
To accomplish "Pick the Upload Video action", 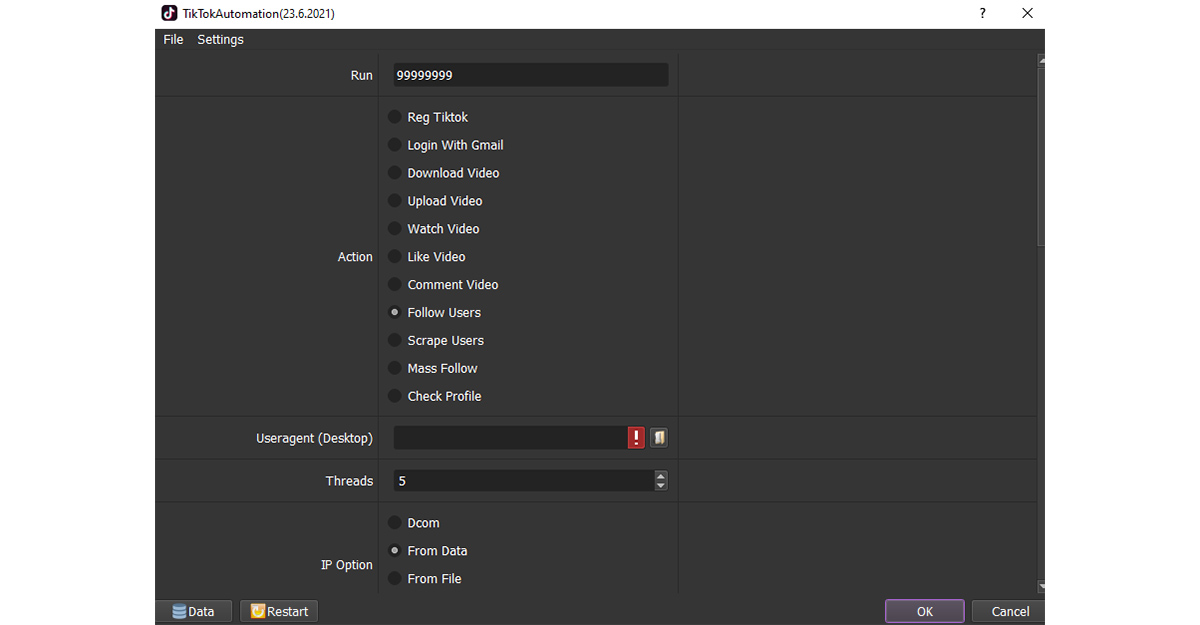I will click(x=435, y=201).
